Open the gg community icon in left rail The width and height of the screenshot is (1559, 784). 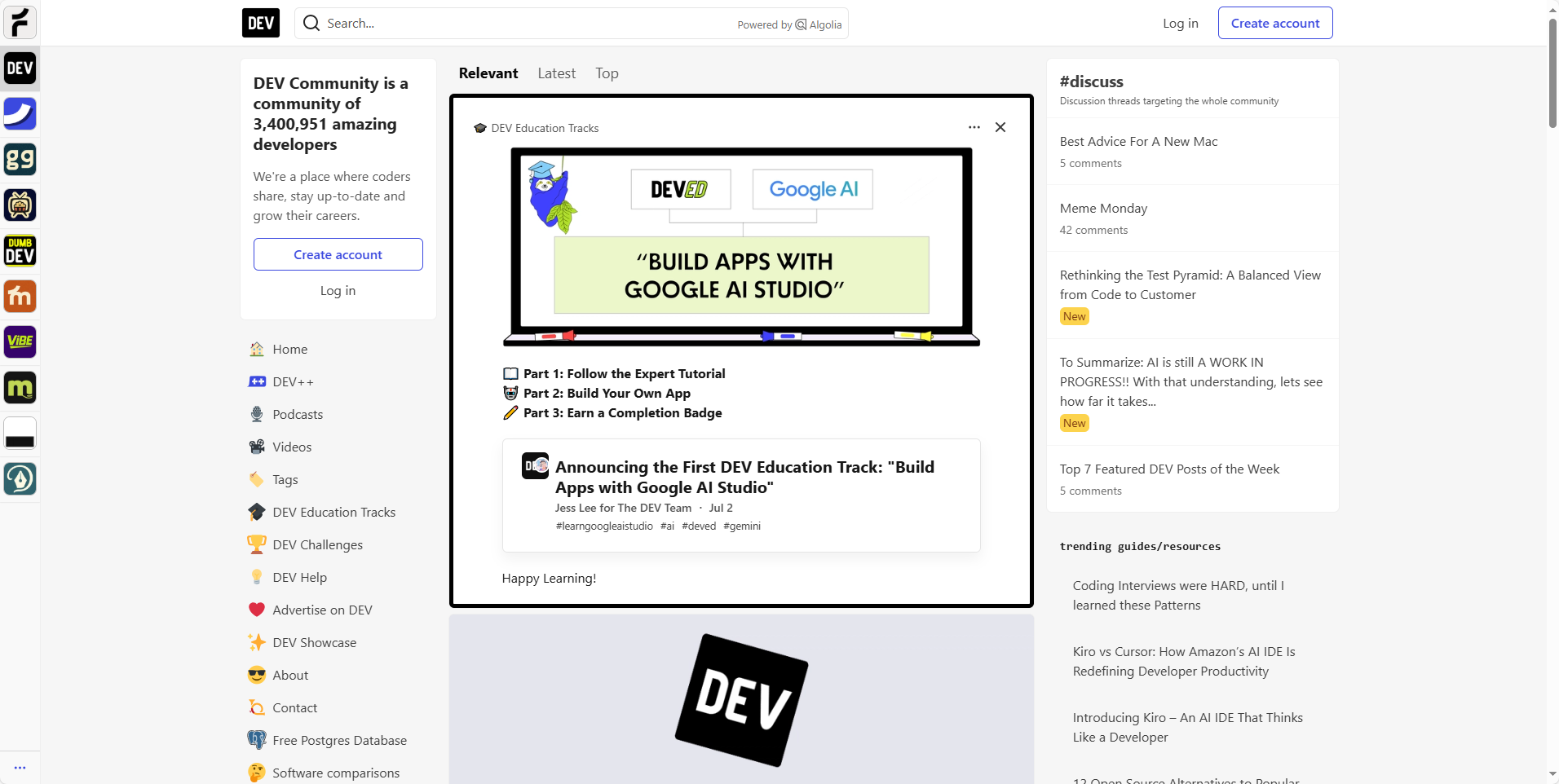coord(20,160)
